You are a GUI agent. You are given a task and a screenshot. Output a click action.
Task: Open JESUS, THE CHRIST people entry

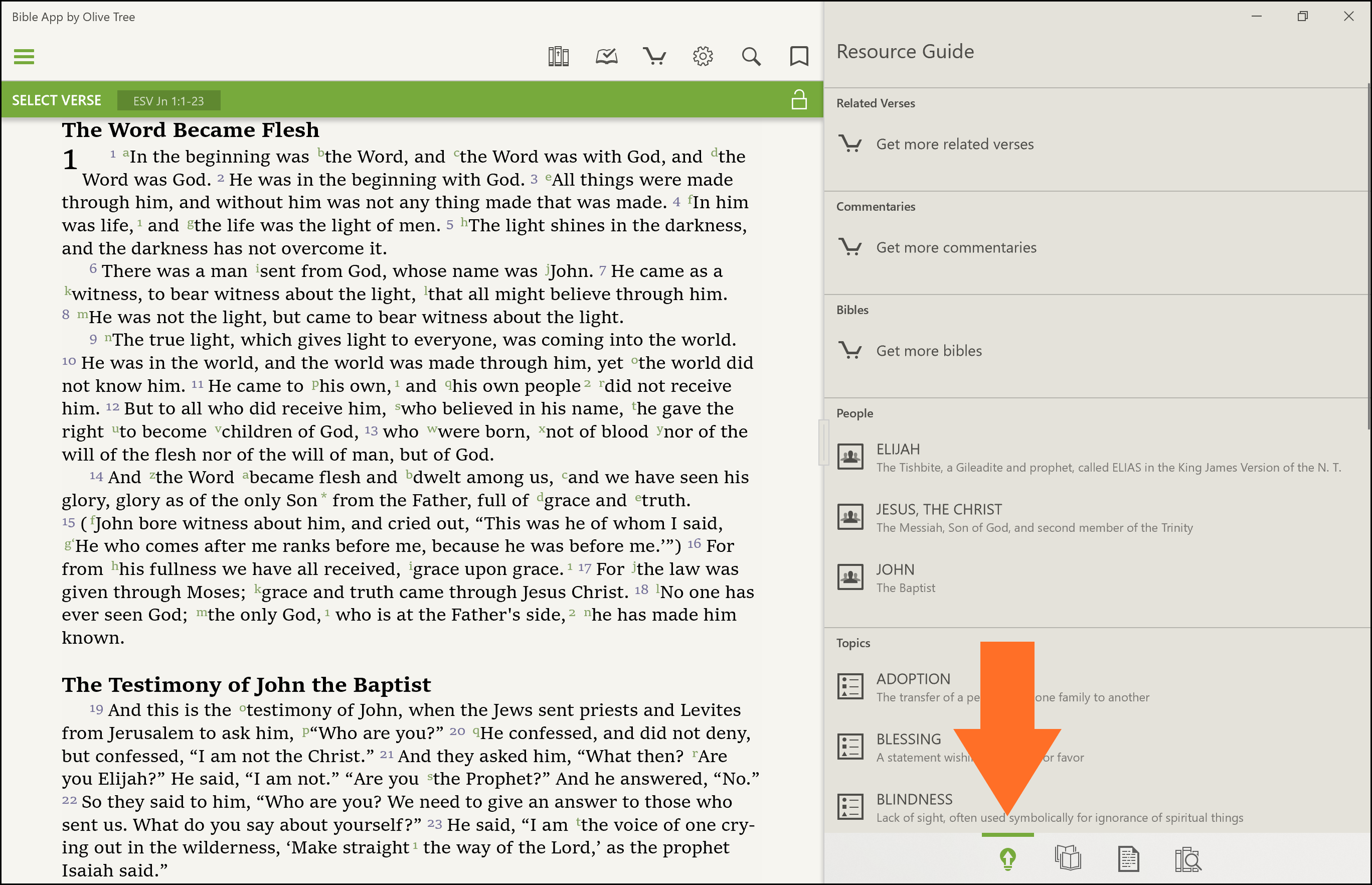tap(1096, 518)
